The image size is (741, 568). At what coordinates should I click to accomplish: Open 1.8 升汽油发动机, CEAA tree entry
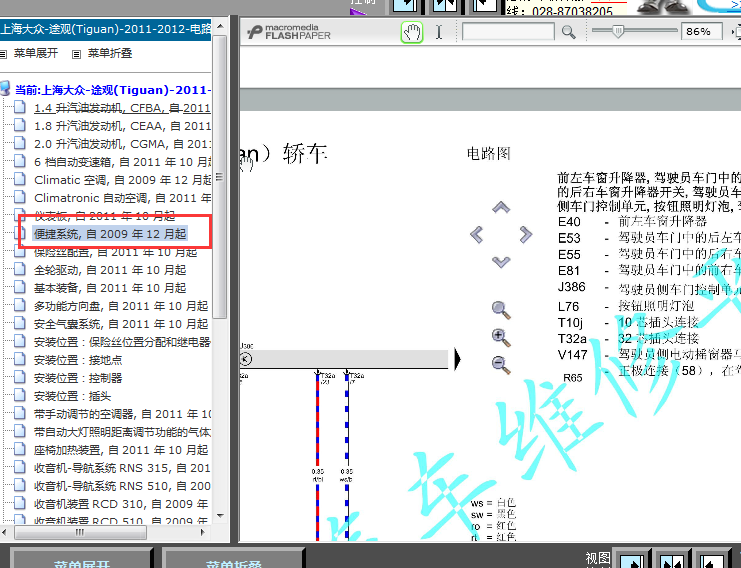click(x=122, y=126)
